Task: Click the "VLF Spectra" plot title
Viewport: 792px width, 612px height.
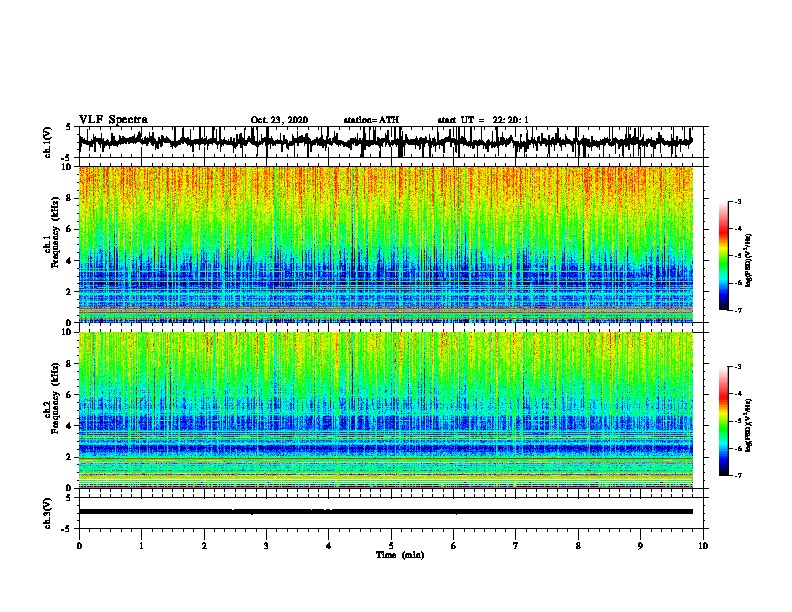Action: tap(113, 120)
